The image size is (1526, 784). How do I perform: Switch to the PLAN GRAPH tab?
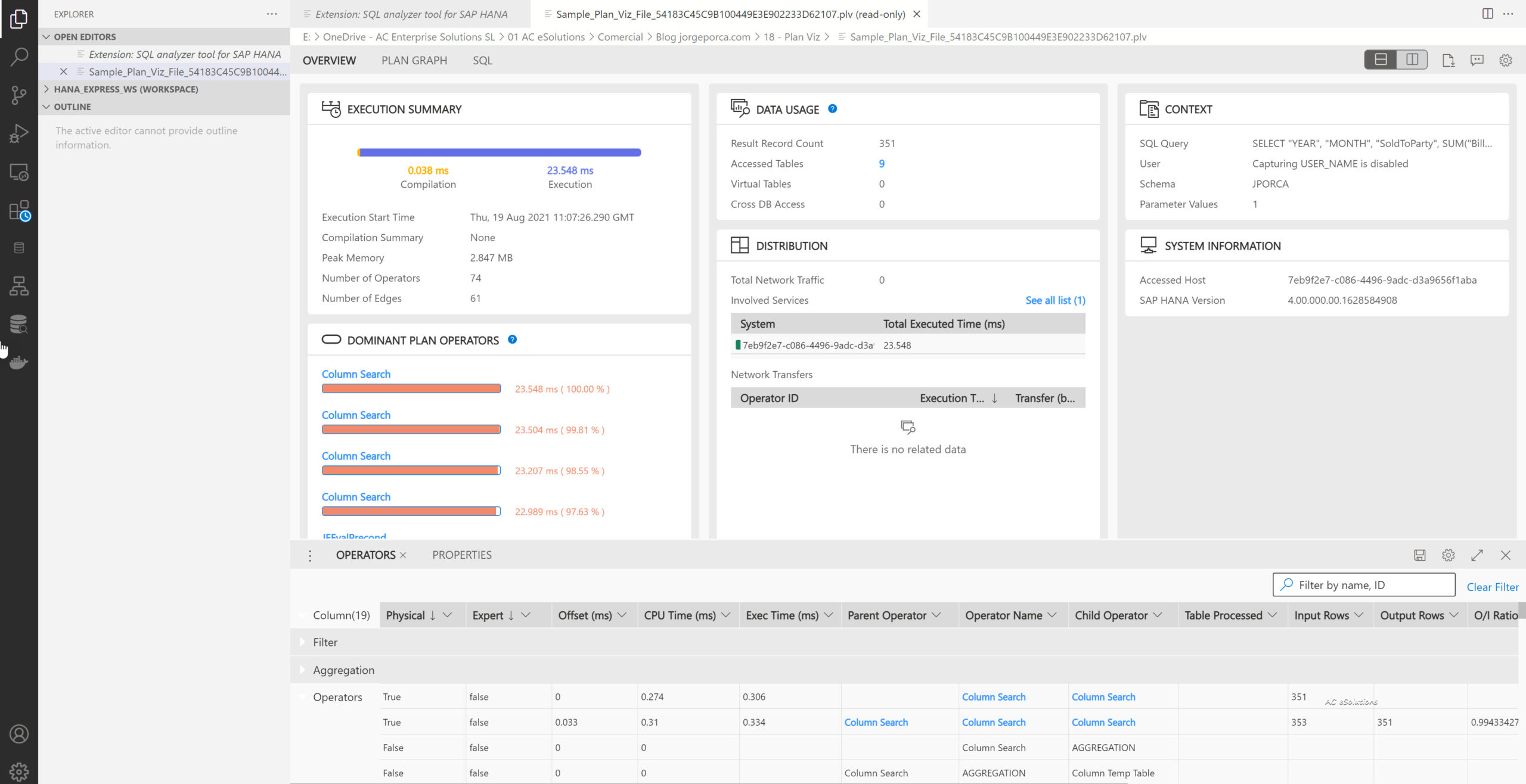414,60
